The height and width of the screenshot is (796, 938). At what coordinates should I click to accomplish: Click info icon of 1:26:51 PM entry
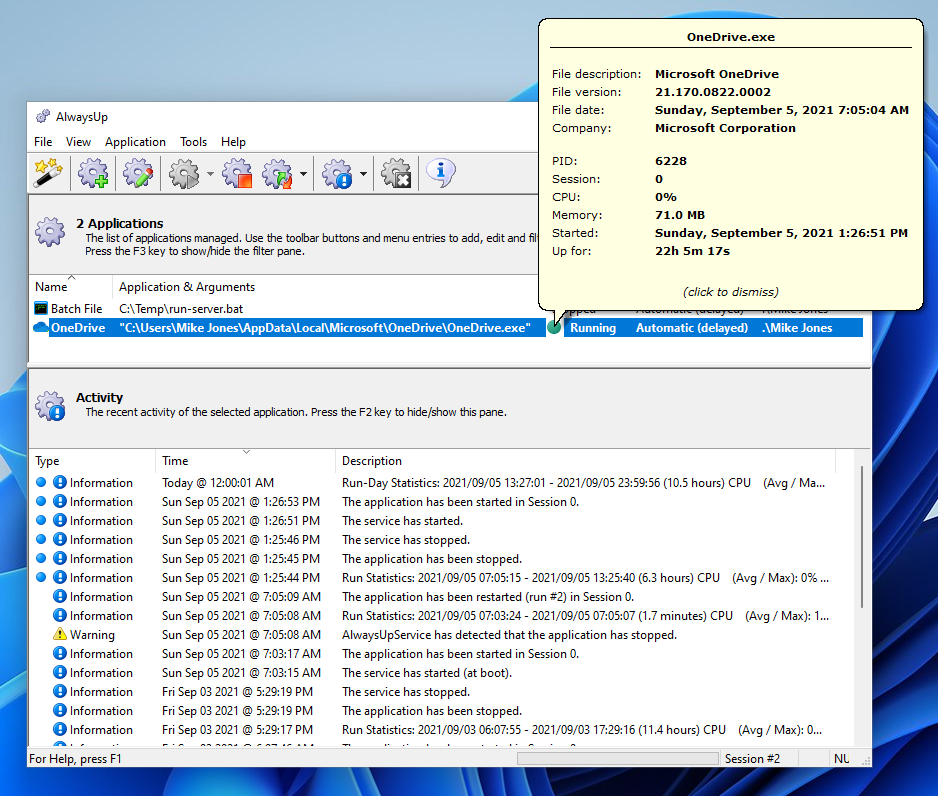tap(60, 520)
